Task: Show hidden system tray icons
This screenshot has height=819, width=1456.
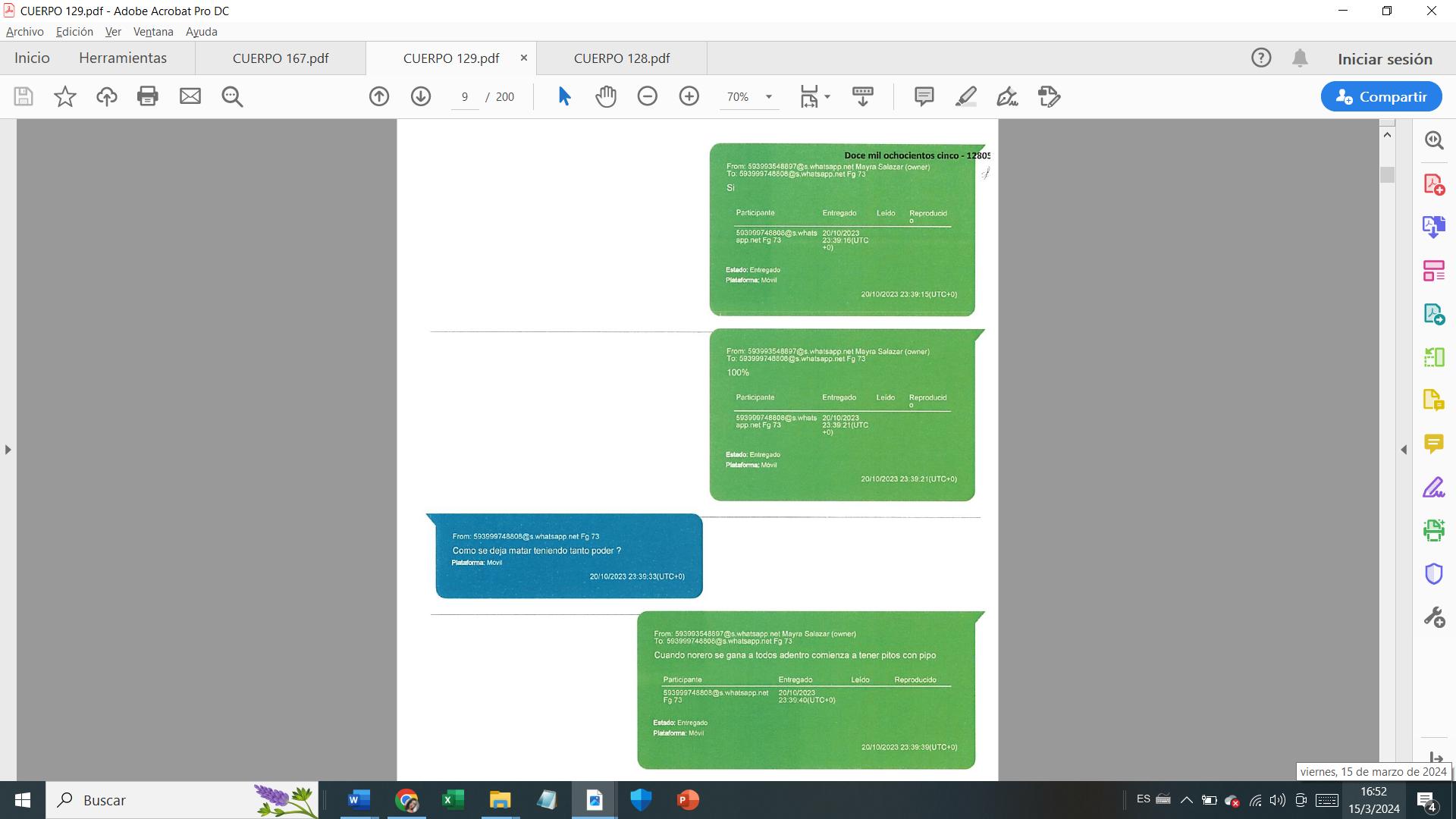Action: pyautogui.click(x=1187, y=800)
